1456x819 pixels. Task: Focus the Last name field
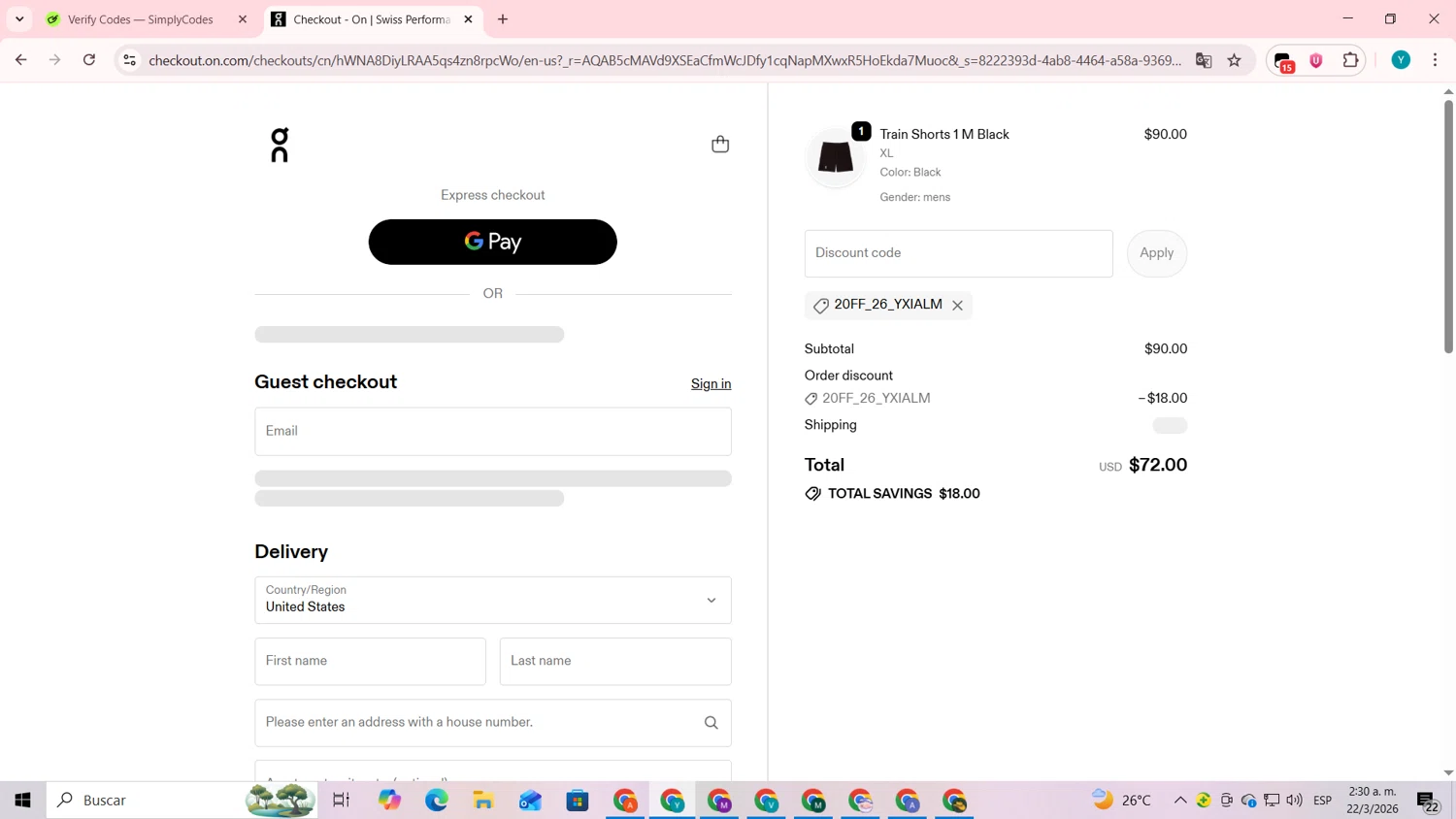click(615, 661)
